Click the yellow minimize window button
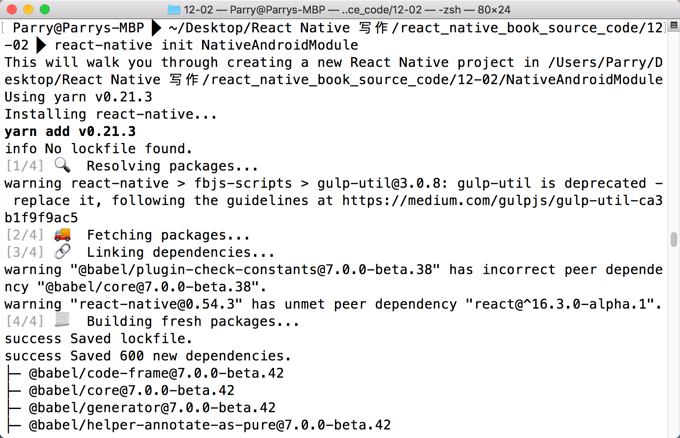The height and width of the screenshot is (438, 680). pyautogui.click(x=28, y=9)
